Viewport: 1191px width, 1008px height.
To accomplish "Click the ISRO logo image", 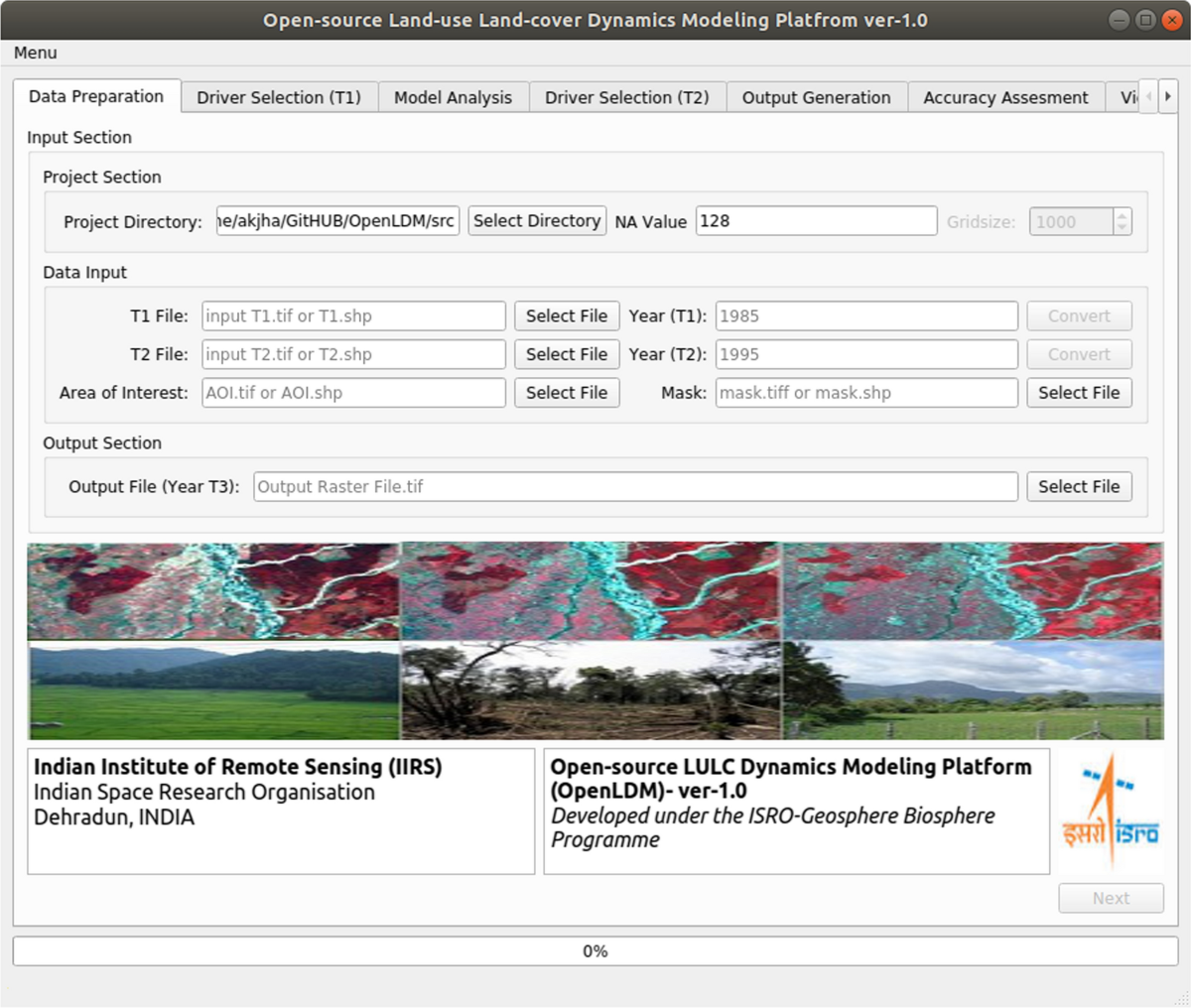I will tap(1110, 812).
